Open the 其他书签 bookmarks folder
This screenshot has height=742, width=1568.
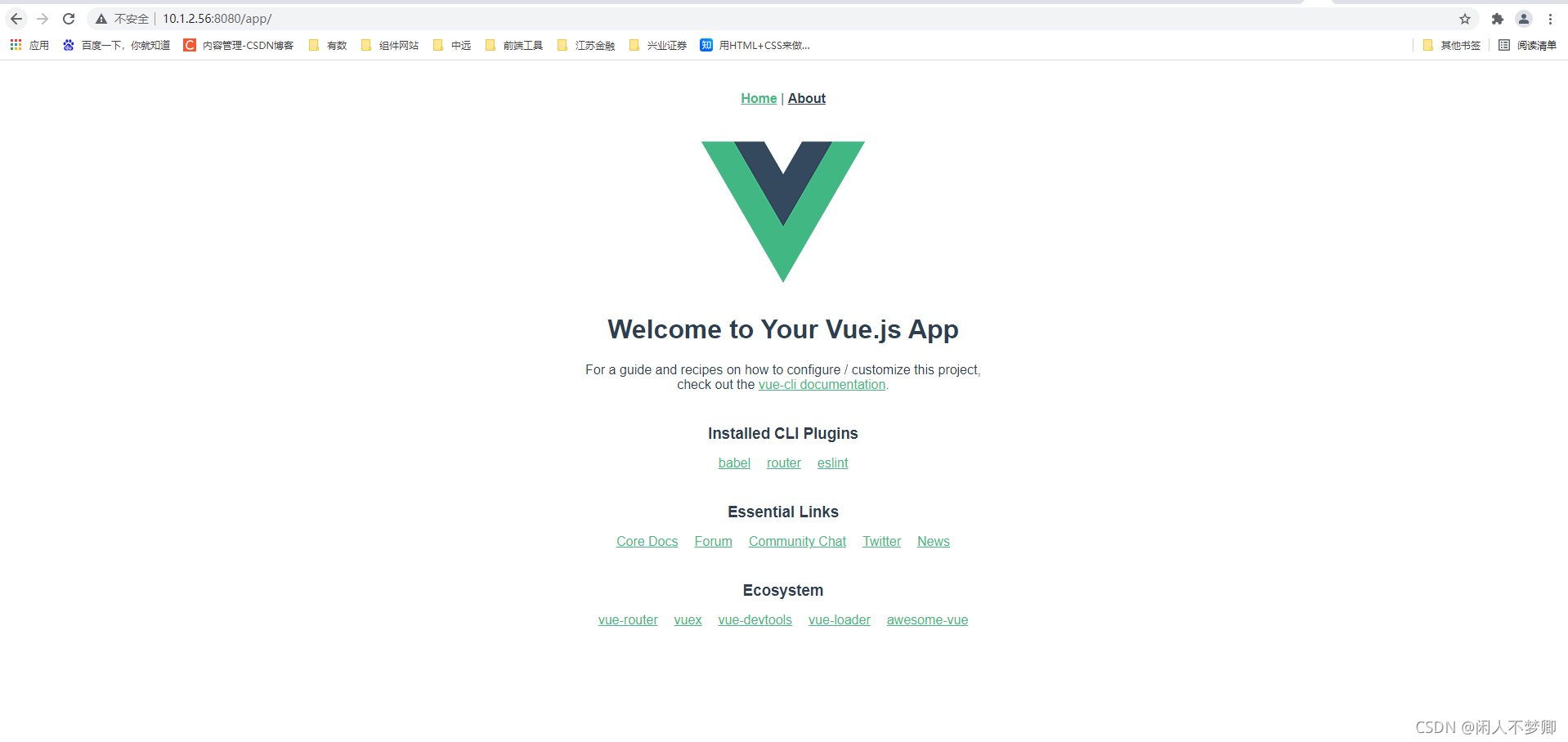coord(1452,45)
